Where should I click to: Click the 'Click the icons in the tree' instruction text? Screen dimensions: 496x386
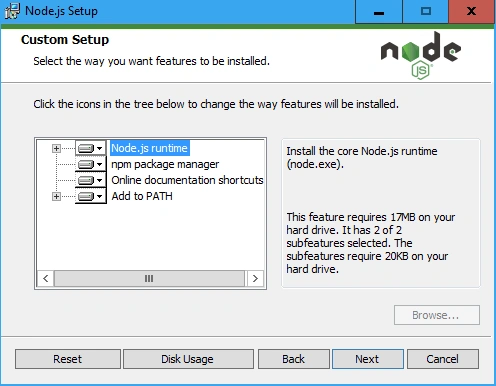[x=216, y=104]
